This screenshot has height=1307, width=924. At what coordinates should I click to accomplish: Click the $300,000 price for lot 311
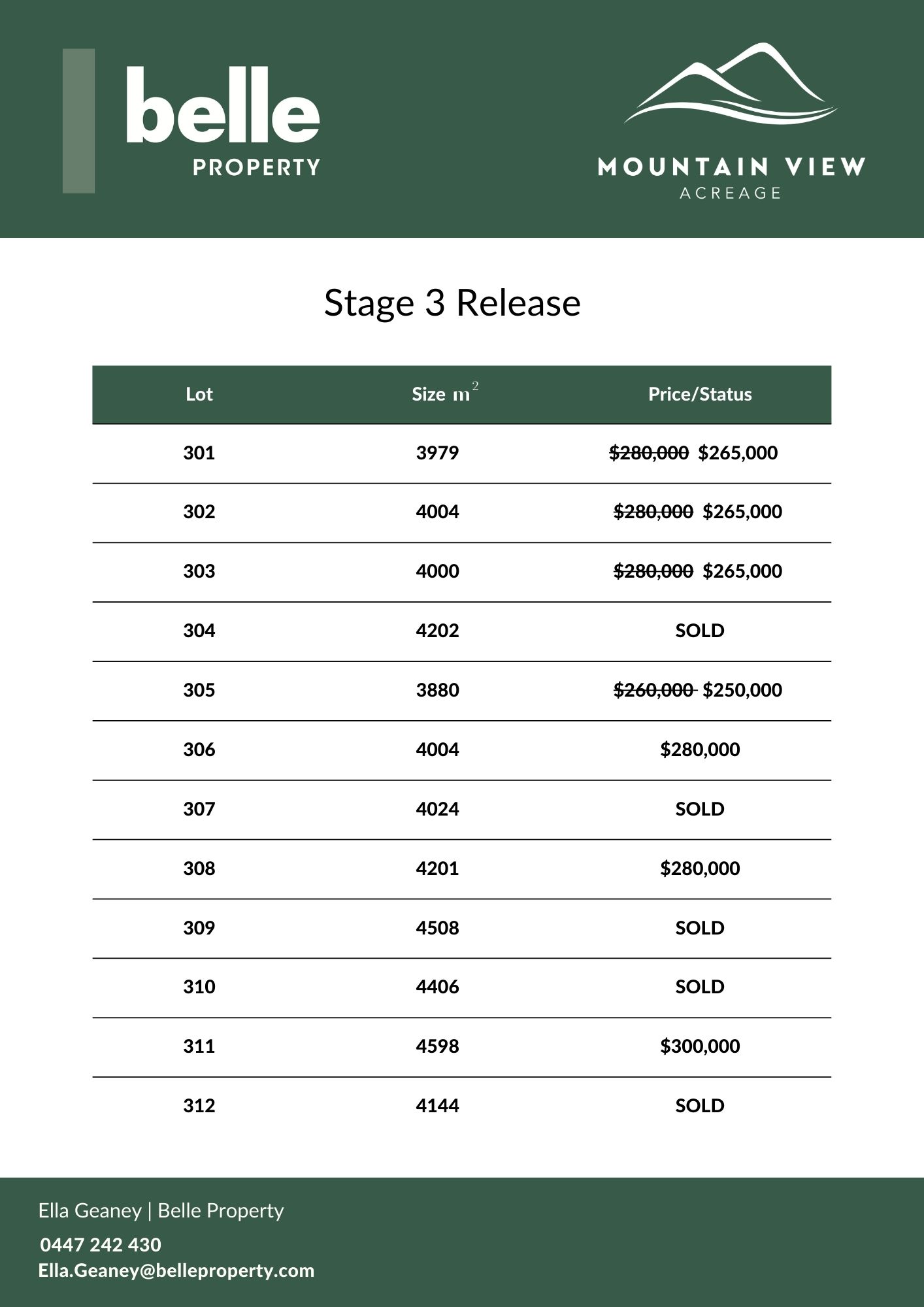(700, 1046)
